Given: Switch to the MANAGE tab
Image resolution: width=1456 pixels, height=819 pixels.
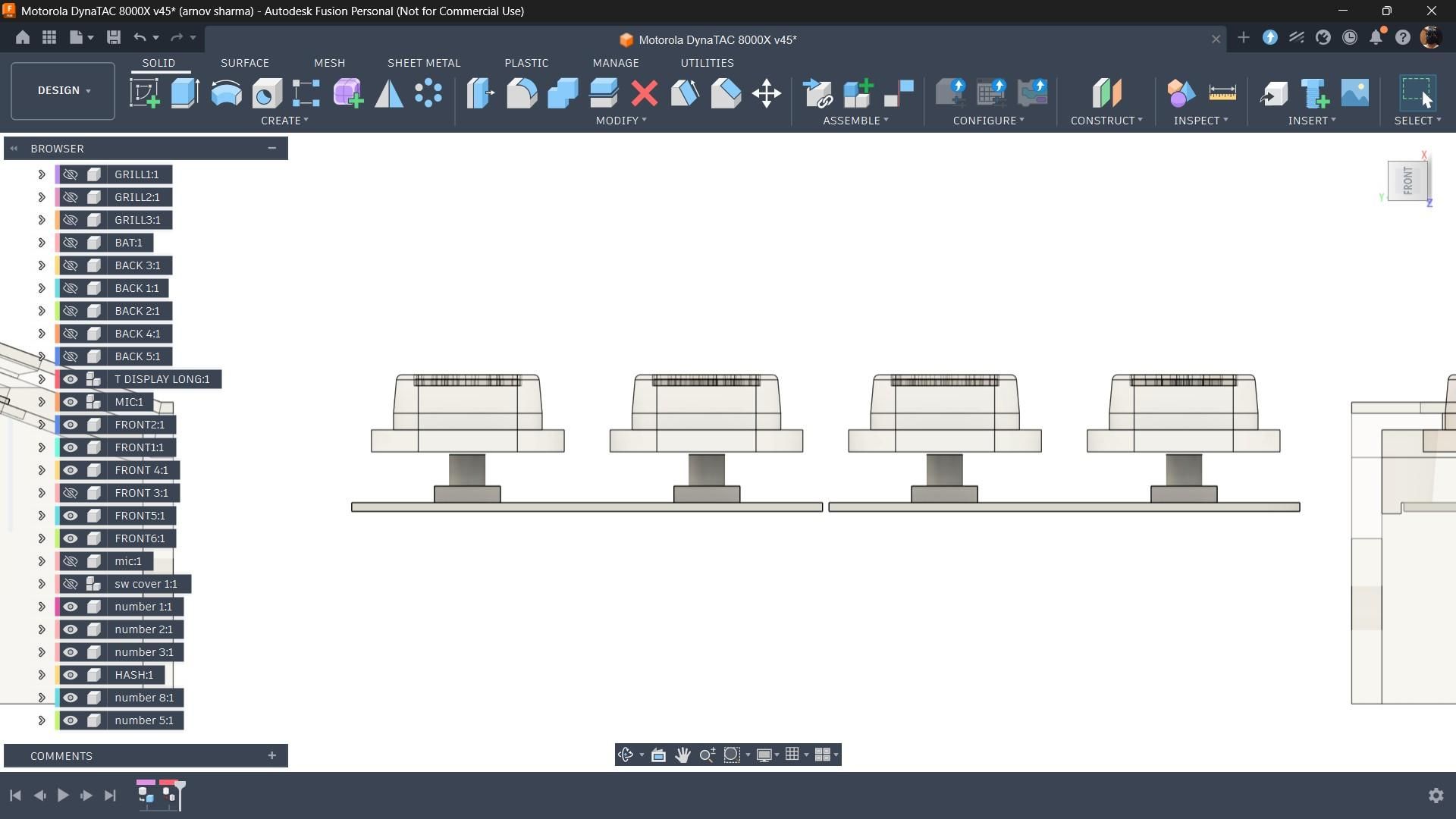Looking at the screenshot, I should (616, 63).
